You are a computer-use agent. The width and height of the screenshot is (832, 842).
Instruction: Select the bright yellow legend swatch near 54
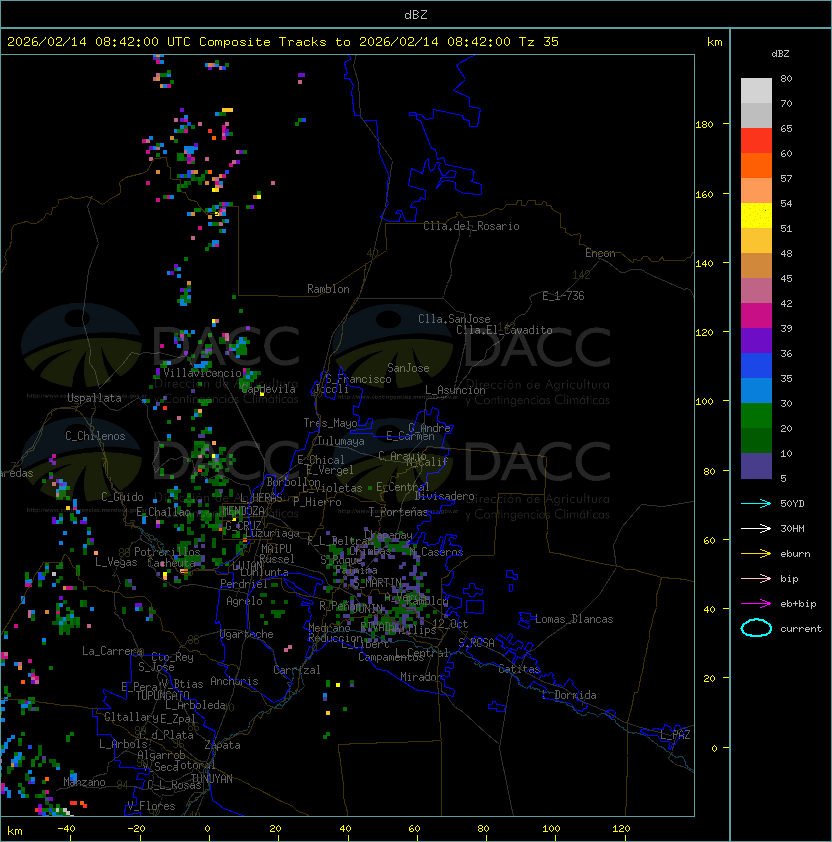tap(756, 216)
